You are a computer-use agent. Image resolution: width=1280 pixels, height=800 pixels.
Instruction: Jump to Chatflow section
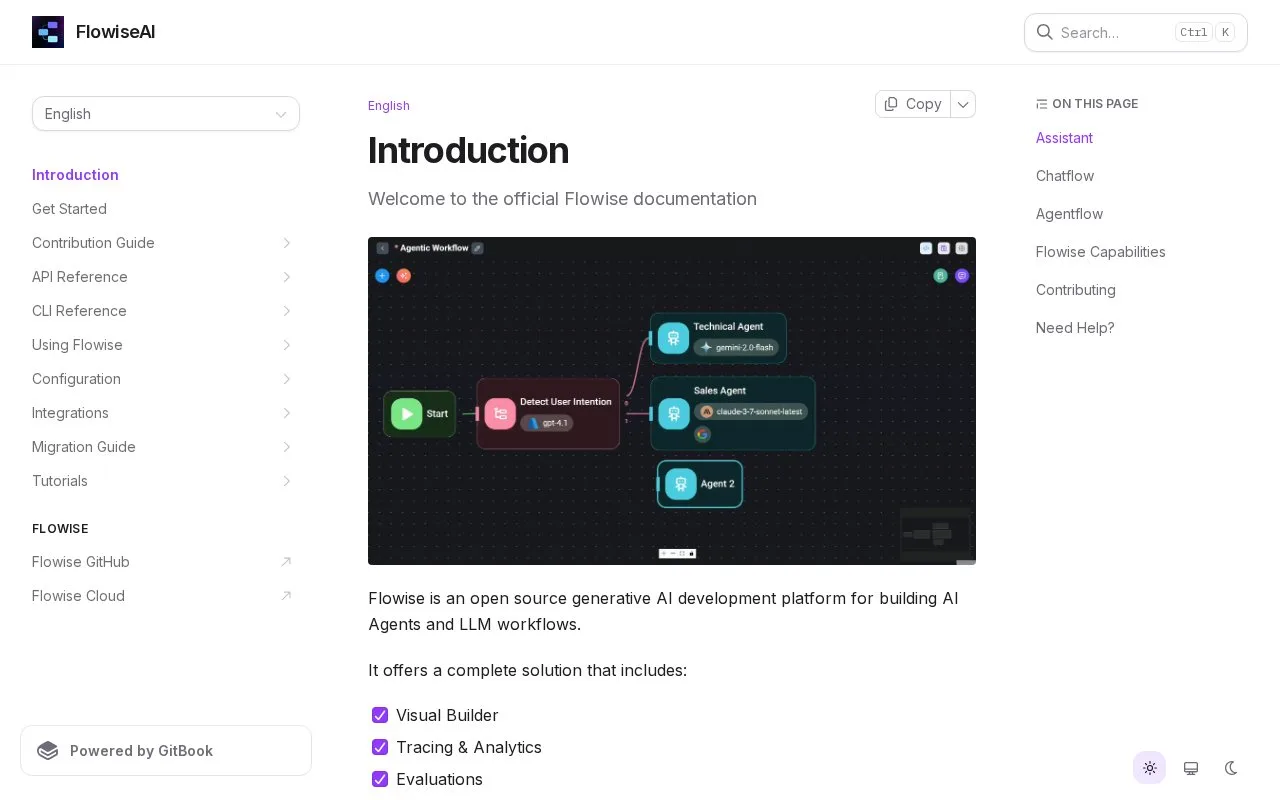pos(1065,176)
